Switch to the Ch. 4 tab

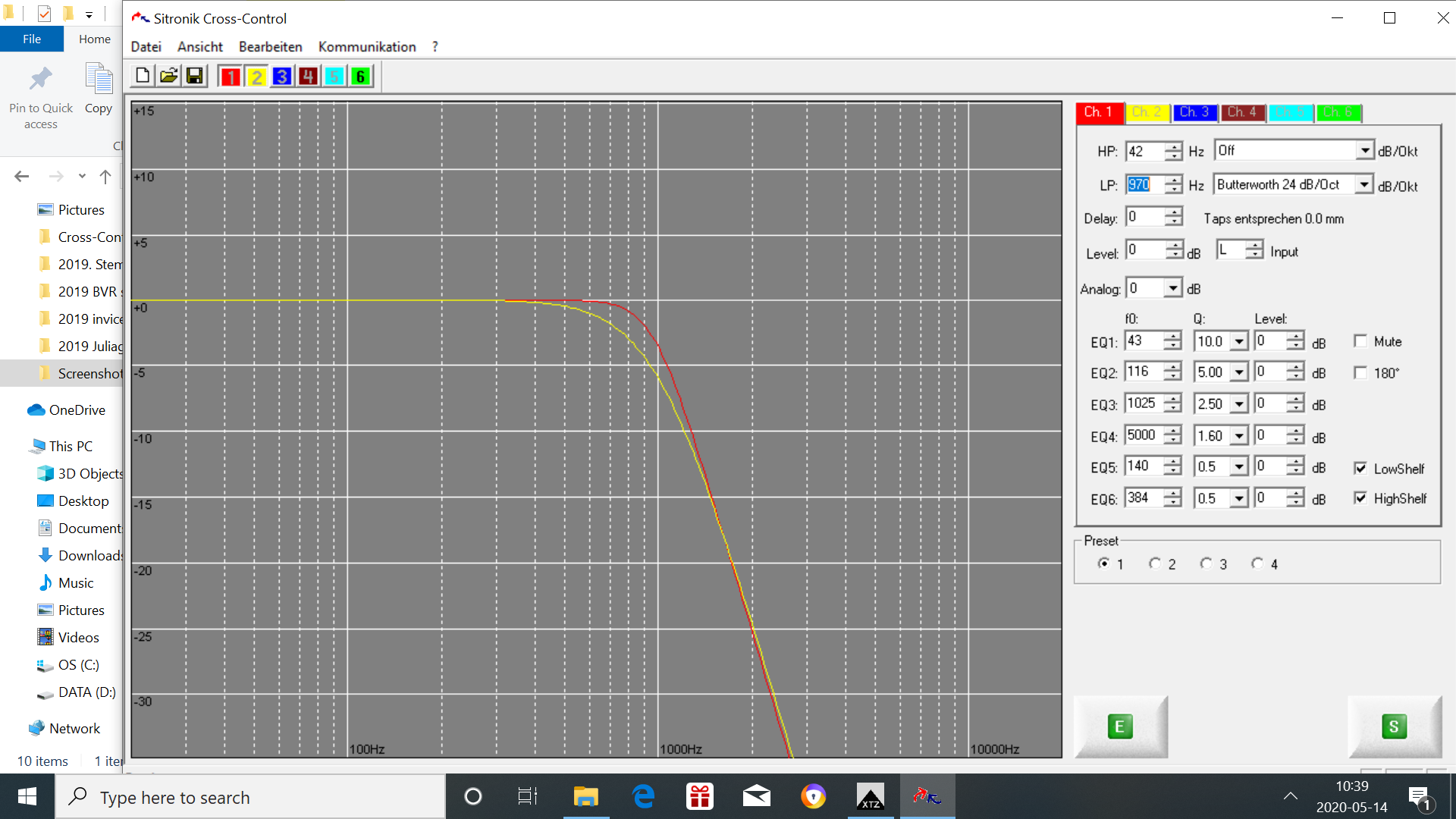tap(1242, 112)
